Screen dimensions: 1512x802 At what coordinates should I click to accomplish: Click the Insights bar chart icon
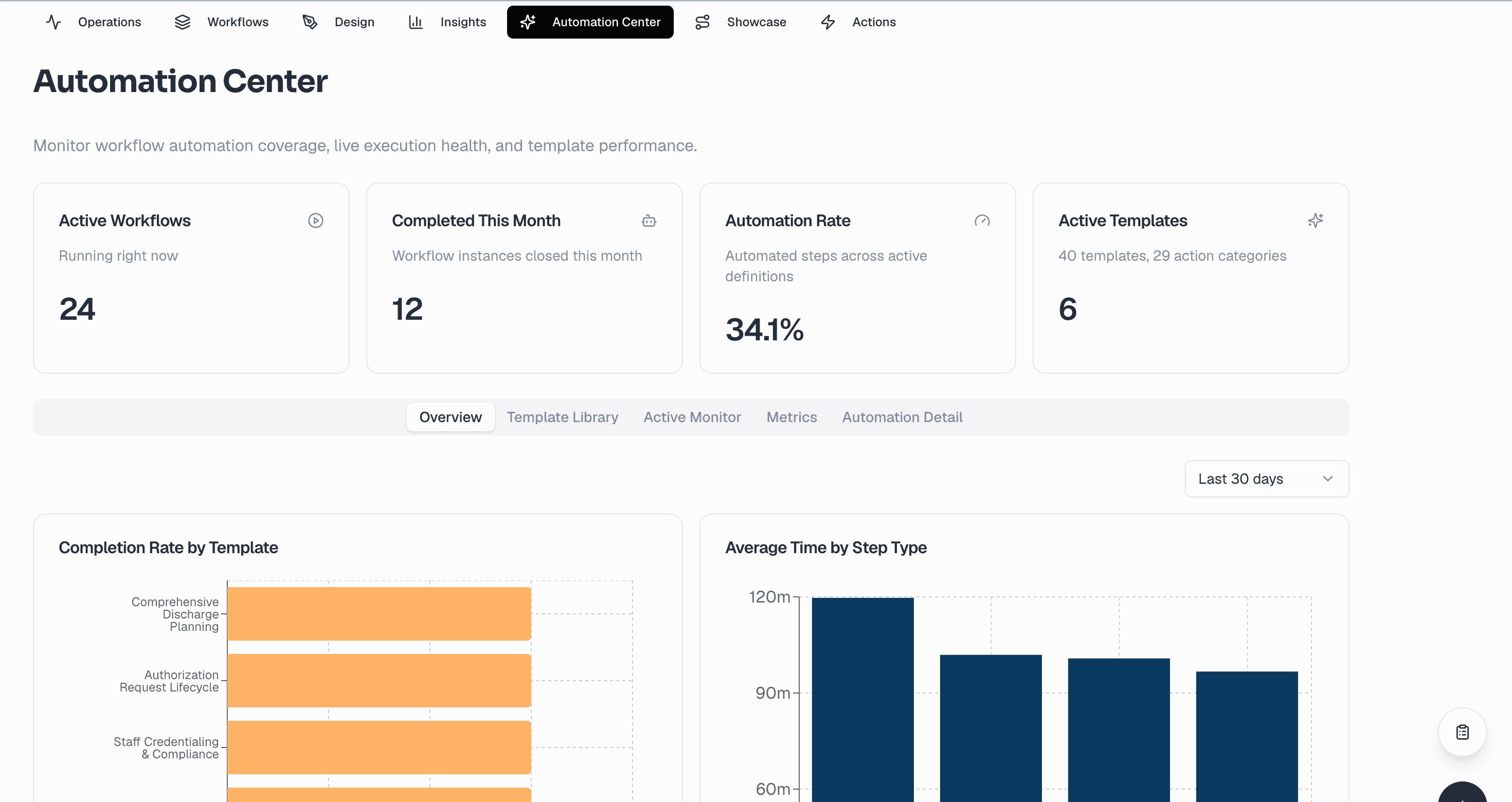(416, 22)
